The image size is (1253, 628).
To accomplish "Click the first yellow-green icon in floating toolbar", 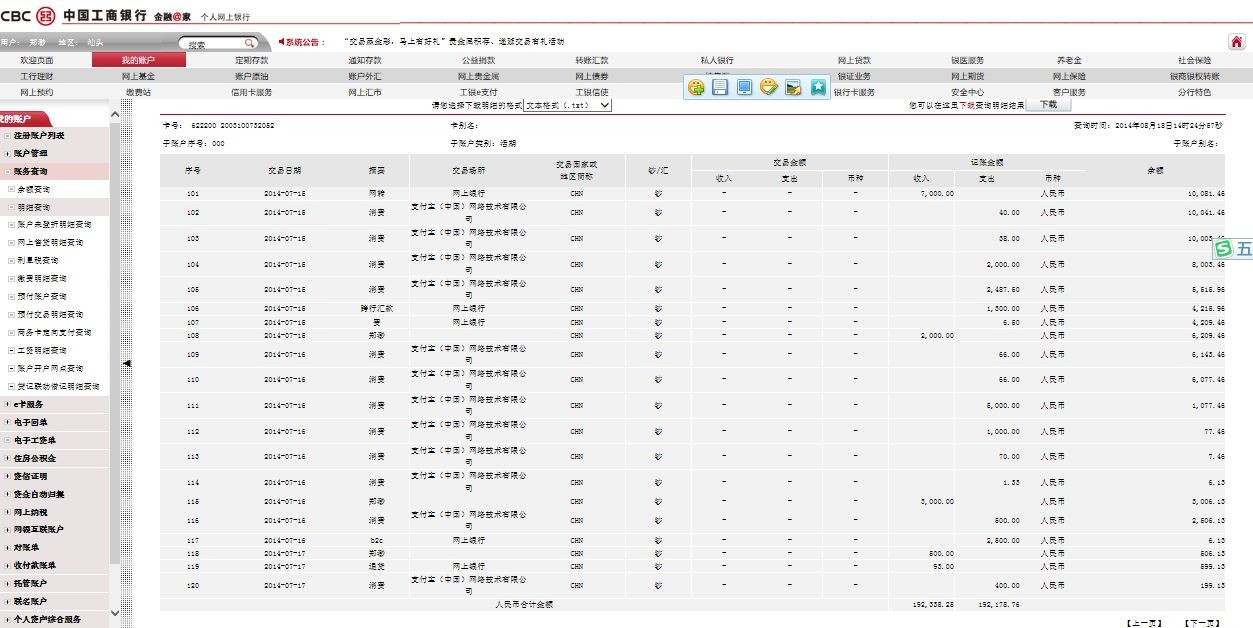I will tap(696, 87).
